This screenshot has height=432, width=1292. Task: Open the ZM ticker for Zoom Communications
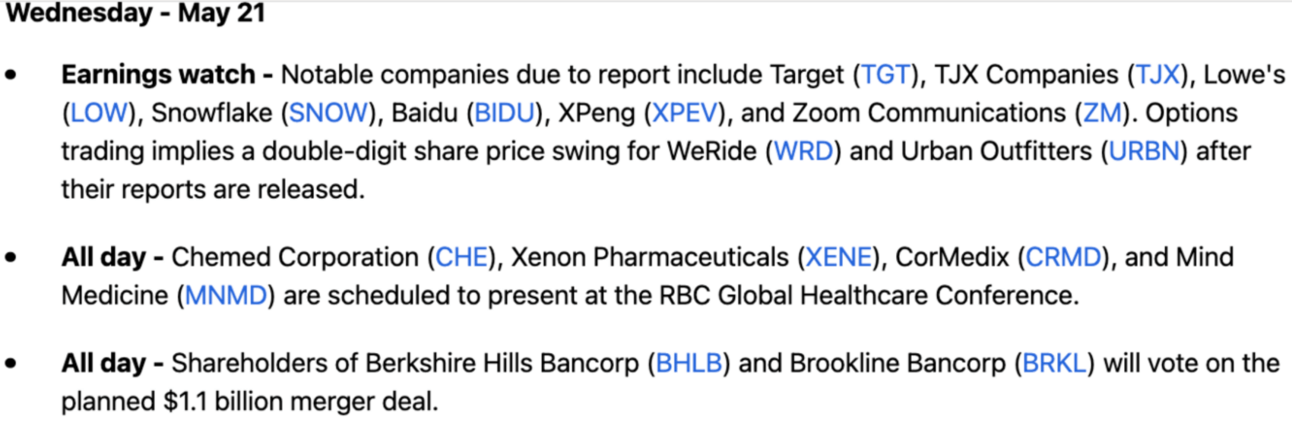1103,114
